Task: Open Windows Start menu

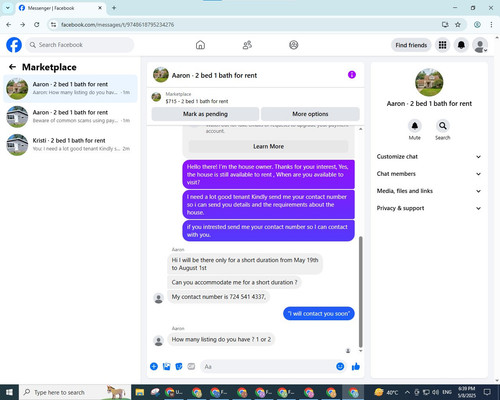Action: 9,392
